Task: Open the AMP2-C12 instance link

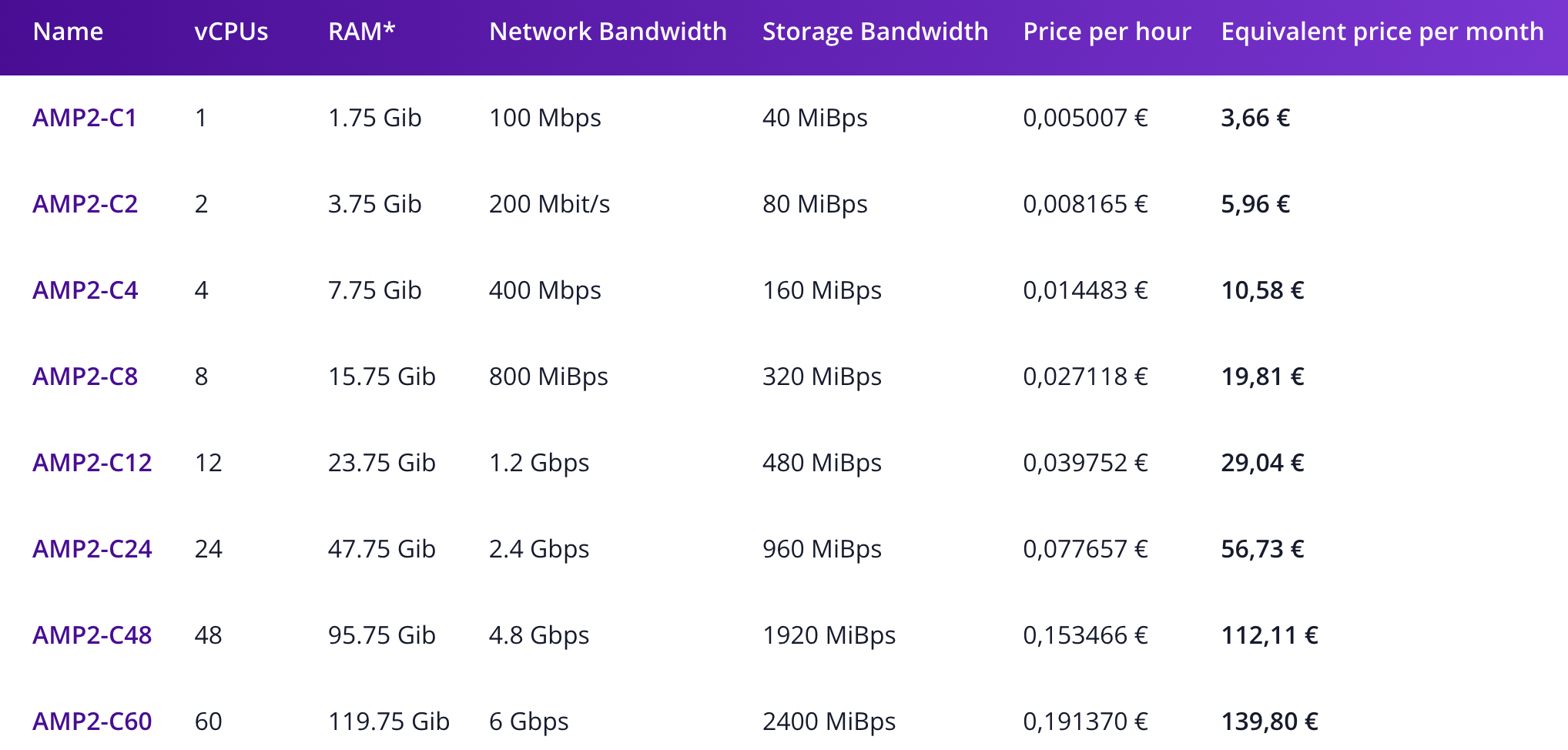Action: point(92,463)
